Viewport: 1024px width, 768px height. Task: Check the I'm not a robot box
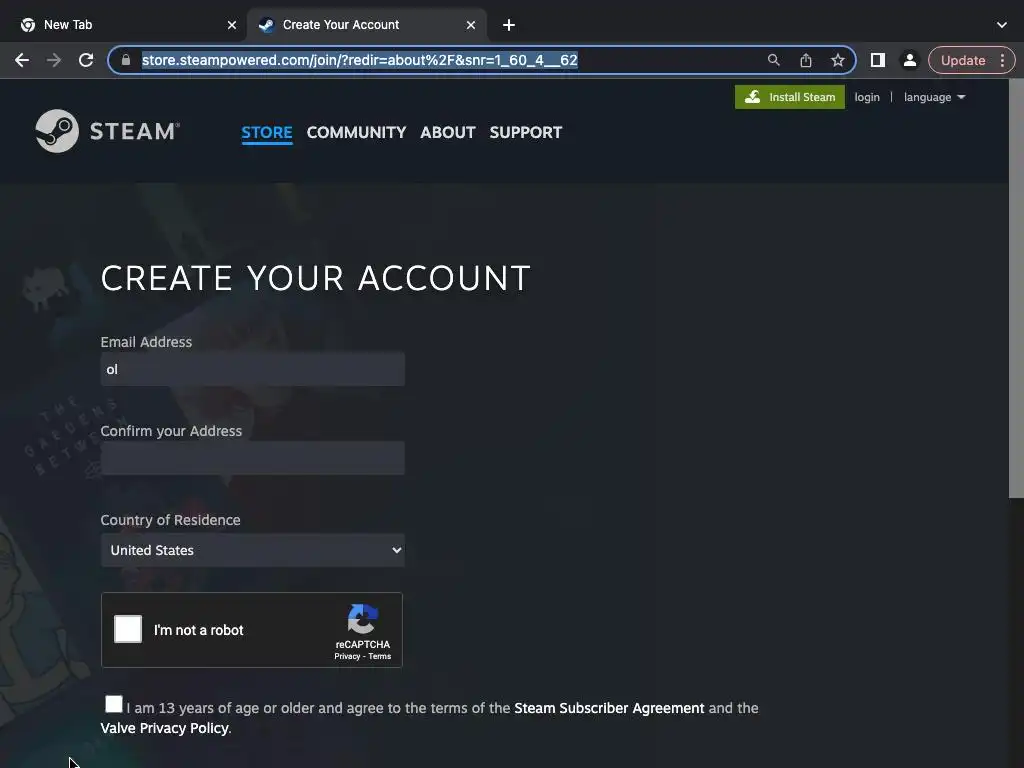(128, 629)
